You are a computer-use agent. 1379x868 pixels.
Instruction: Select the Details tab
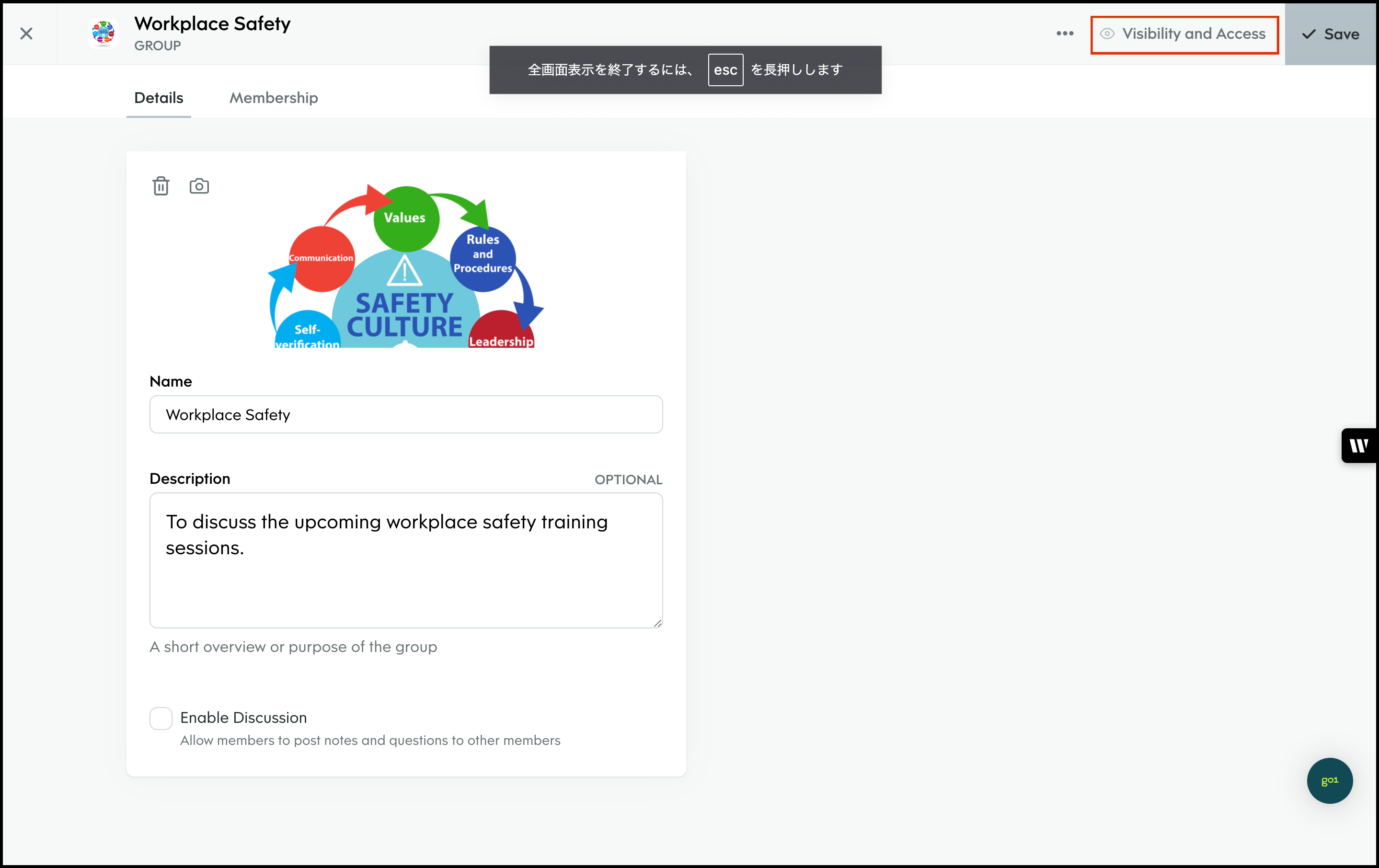tap(159, 98)
